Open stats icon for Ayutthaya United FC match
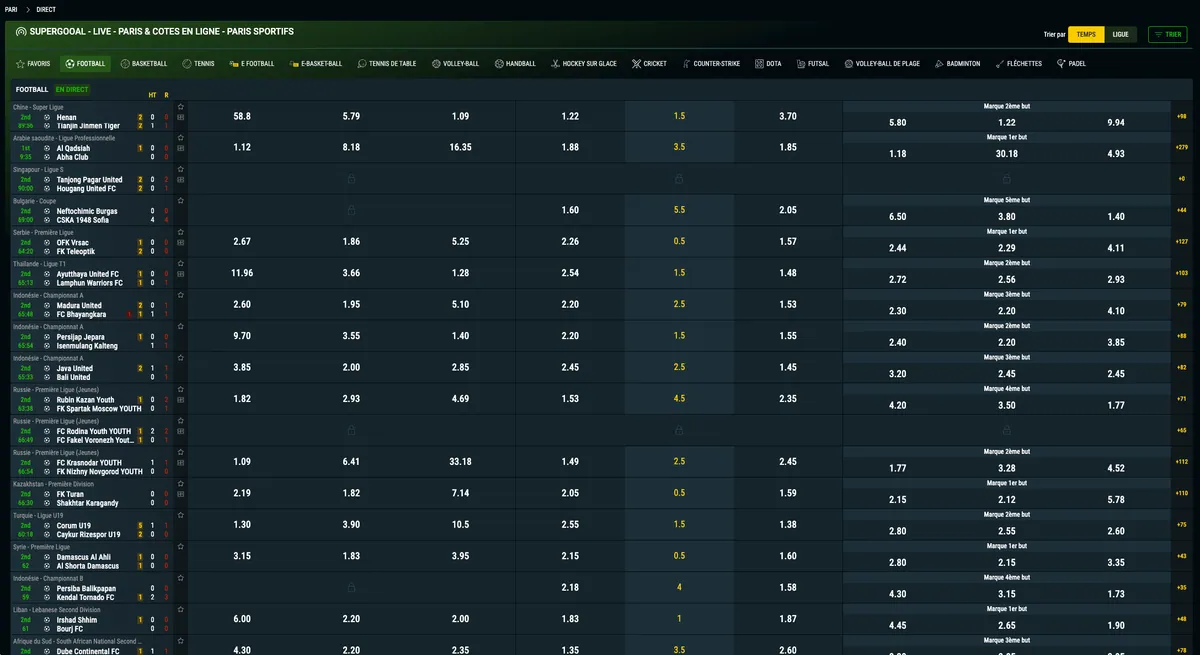 click(x=181, y=274)
